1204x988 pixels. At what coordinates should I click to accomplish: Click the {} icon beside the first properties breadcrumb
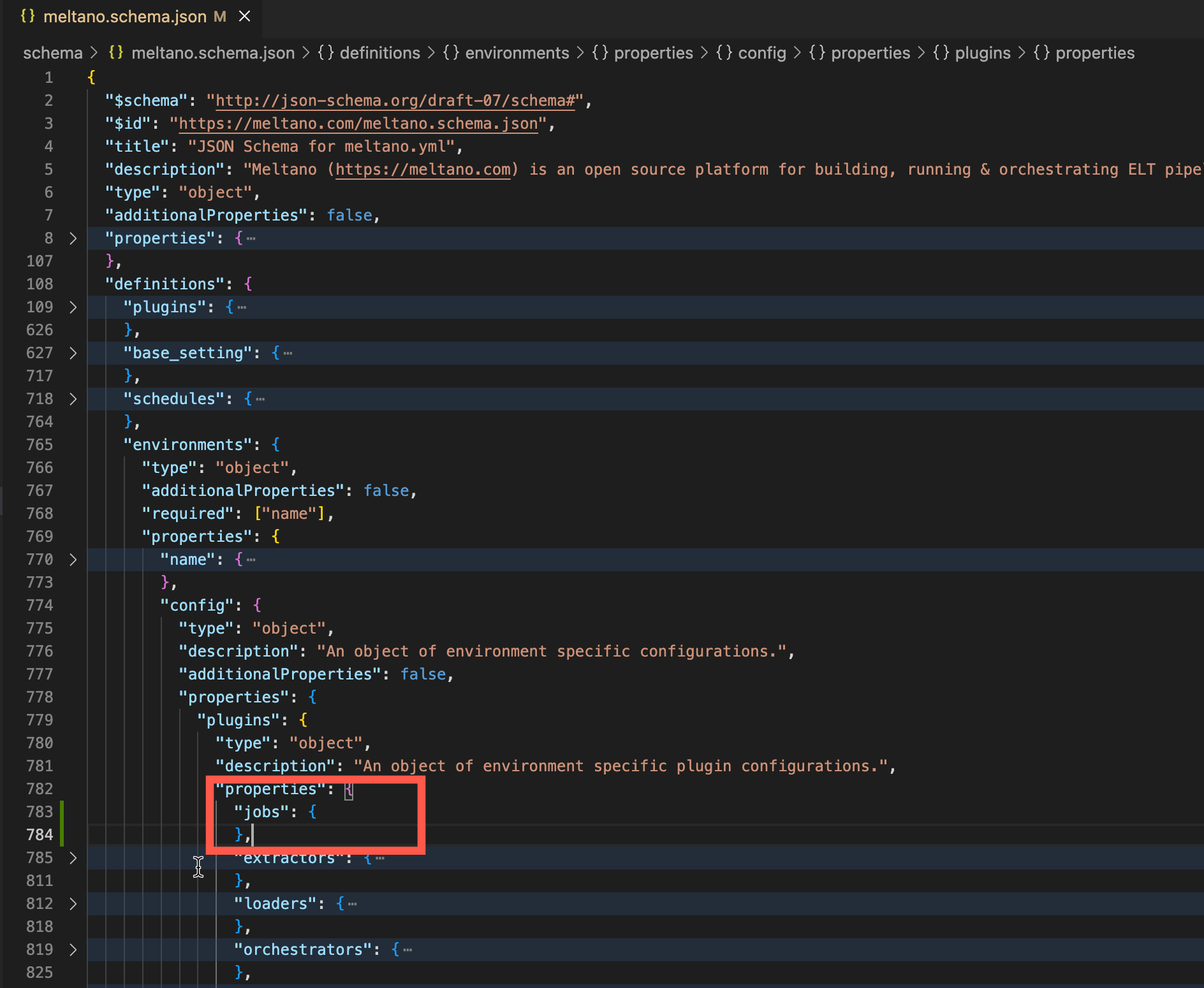click(x=599, y=53)
